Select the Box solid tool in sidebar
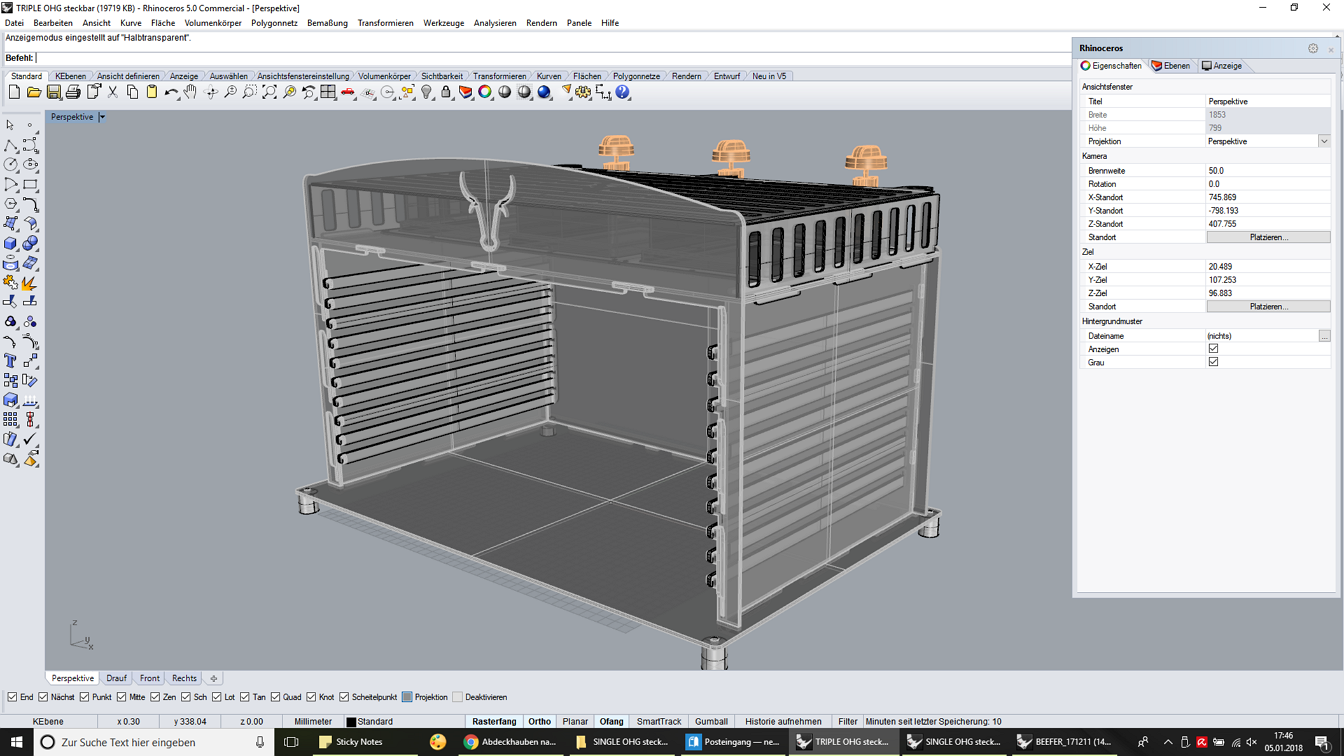 (10, 244)
